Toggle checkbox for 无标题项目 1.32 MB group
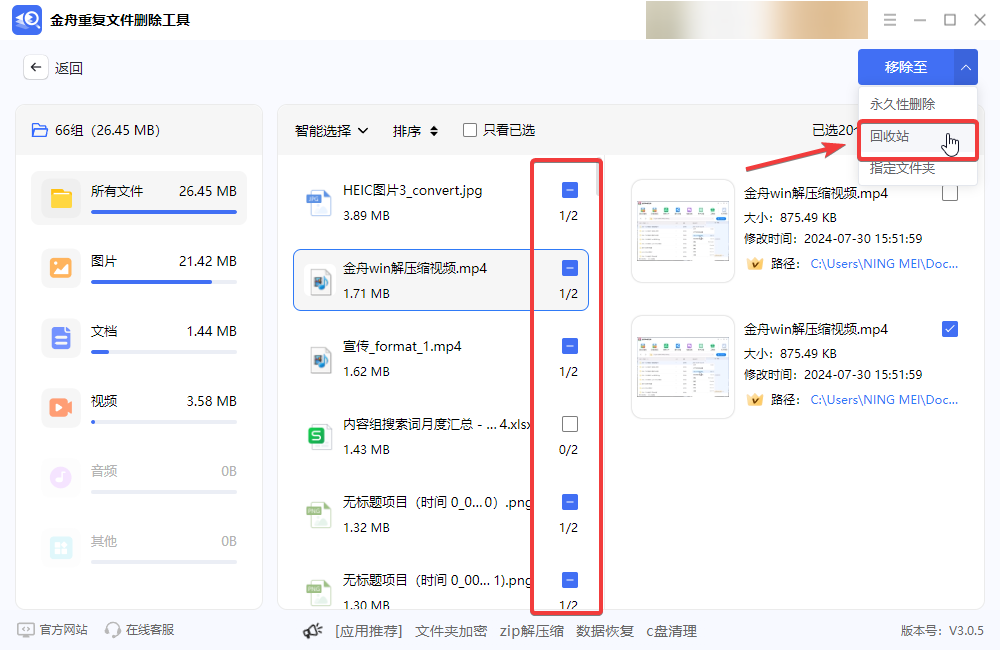1000x650 pixels. [570, 502]
